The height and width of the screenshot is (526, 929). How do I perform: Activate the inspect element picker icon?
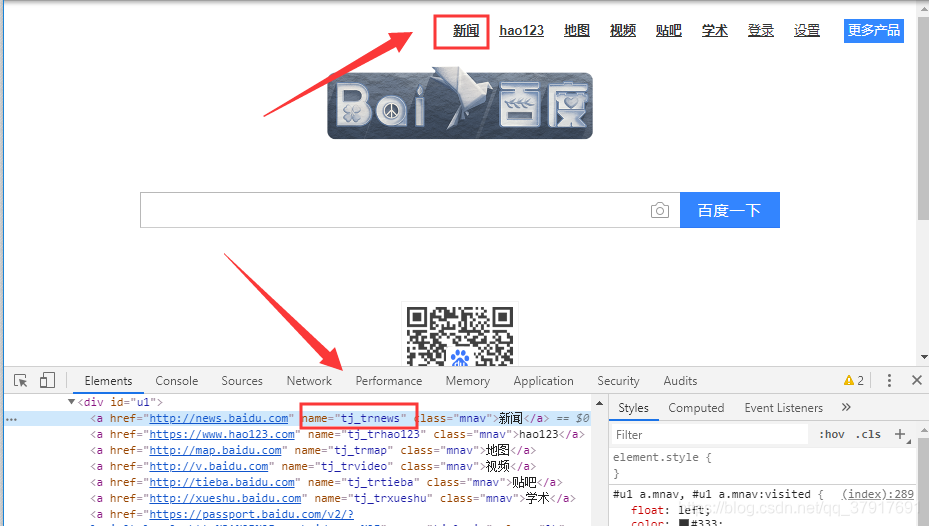[x=21, y=380]
